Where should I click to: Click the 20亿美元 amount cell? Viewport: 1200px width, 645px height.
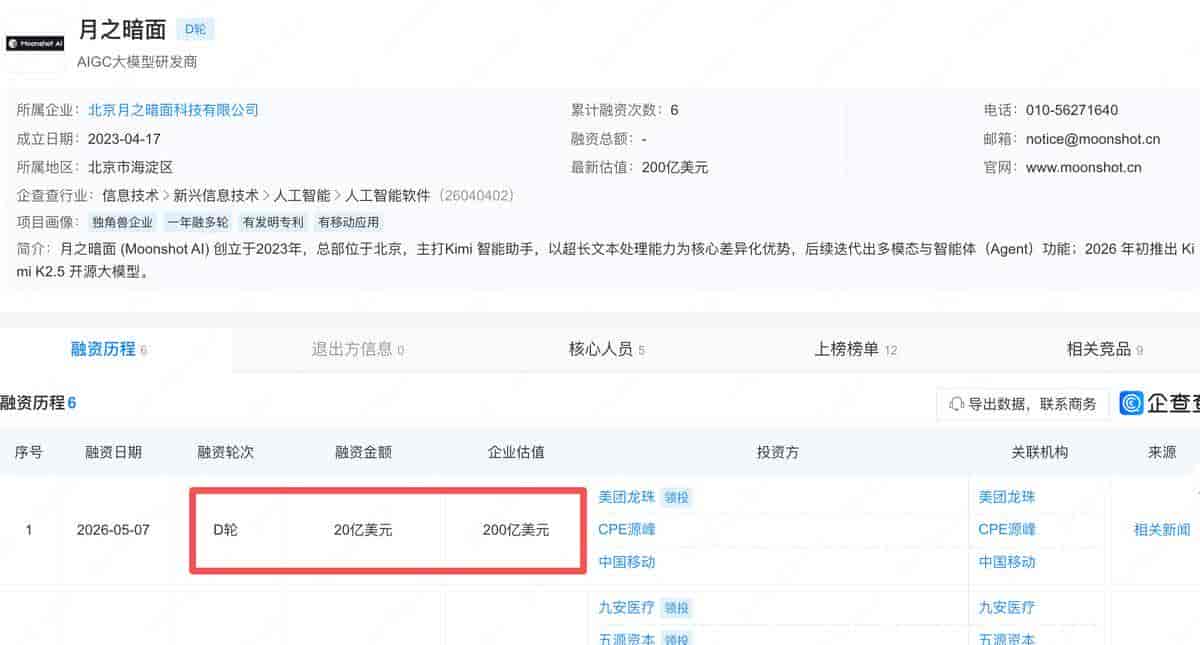tap(363, 530)
